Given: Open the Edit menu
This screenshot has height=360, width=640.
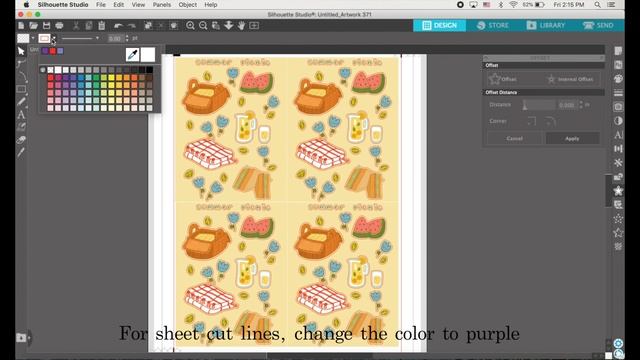Looking at the screenshot, I should [x=118, y=5].
